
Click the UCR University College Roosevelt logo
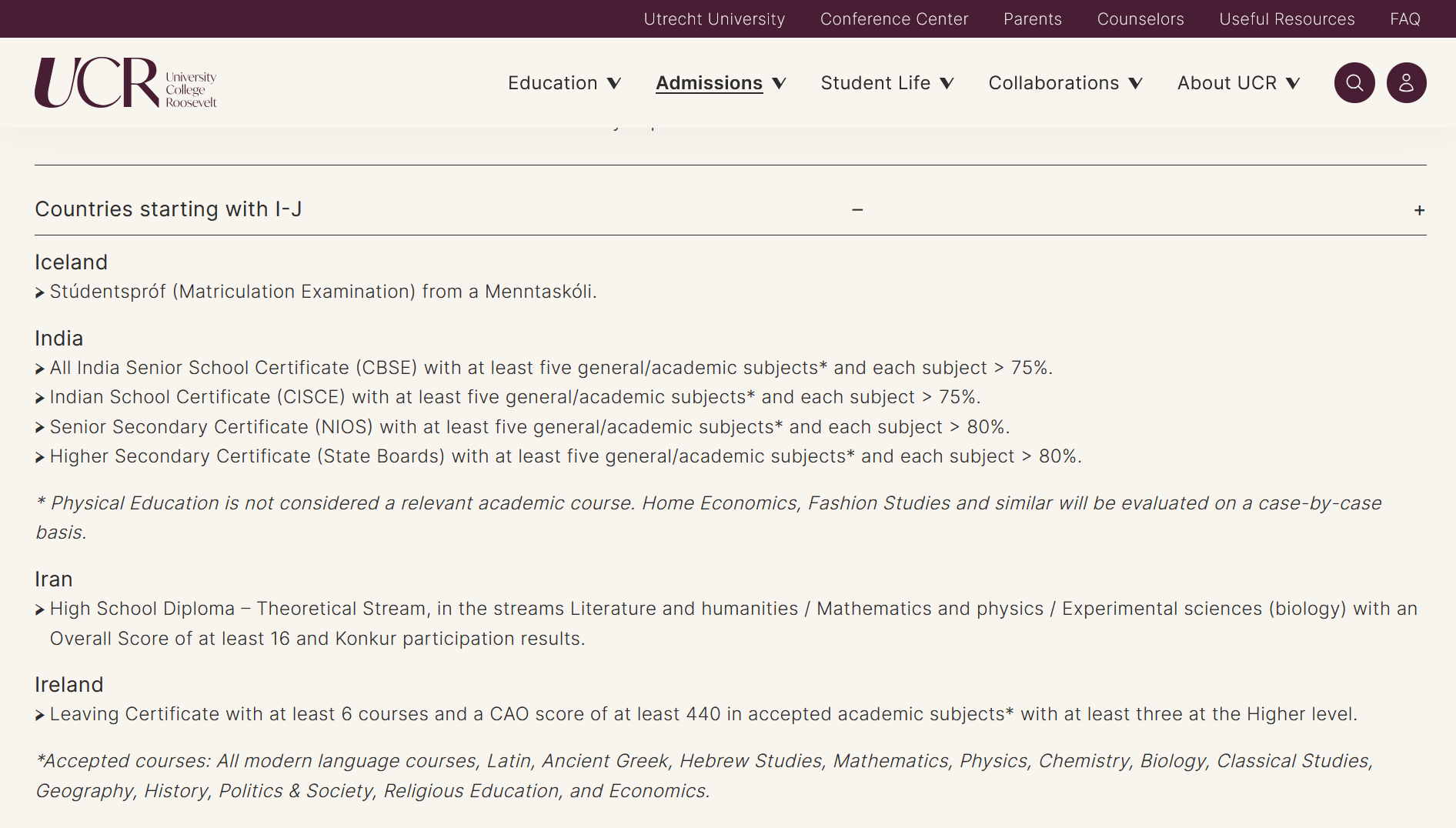coord(126,83)
